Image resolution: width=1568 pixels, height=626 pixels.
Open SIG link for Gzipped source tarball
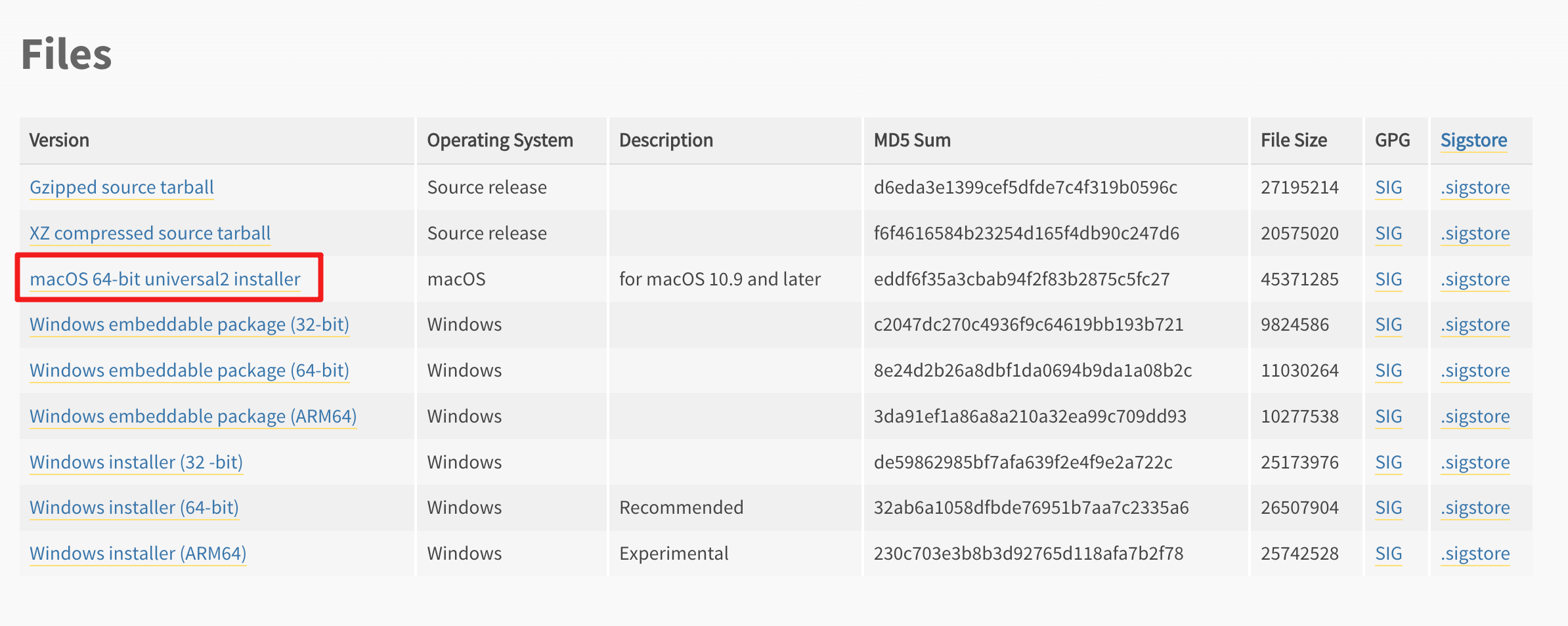click(1388, 188)
